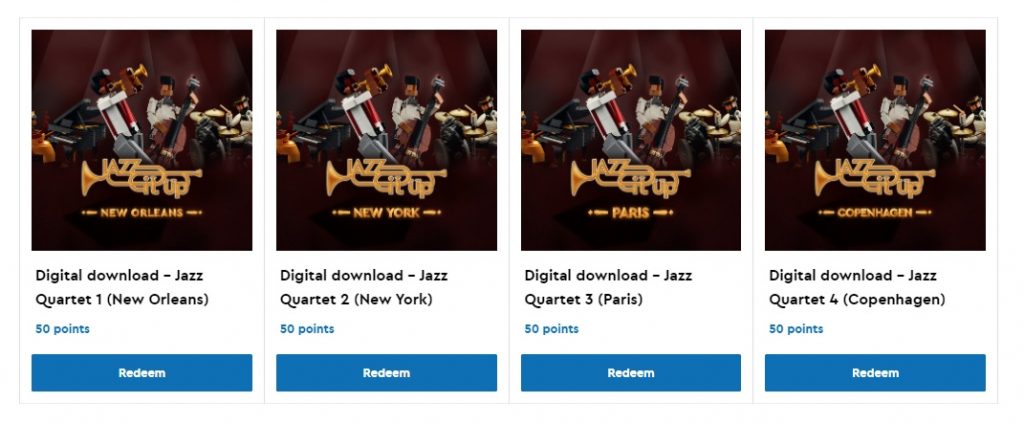Open the Copenhagen jazz cover image

875,140
